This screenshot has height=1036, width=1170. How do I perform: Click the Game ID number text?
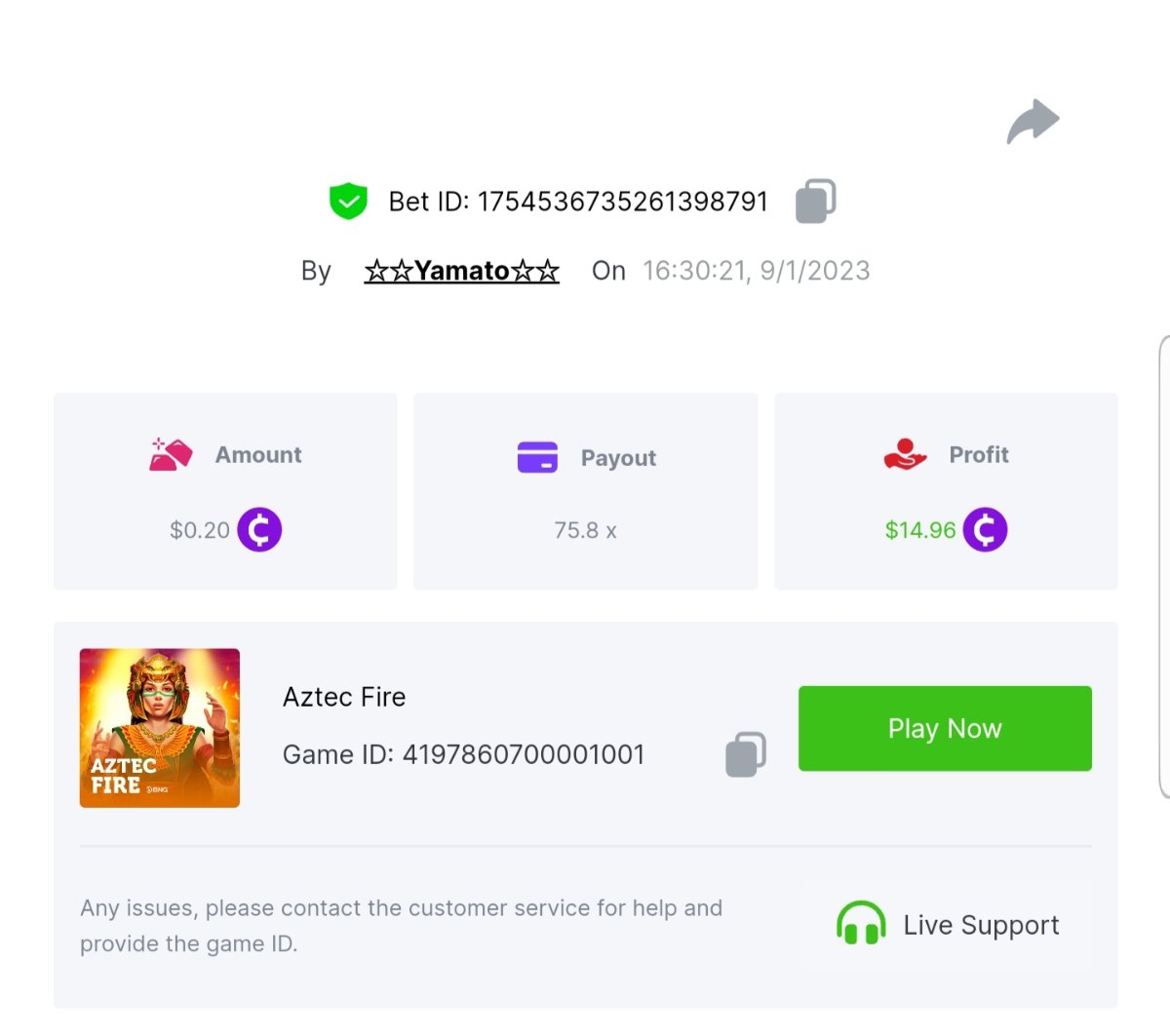(x=524, y=754)
